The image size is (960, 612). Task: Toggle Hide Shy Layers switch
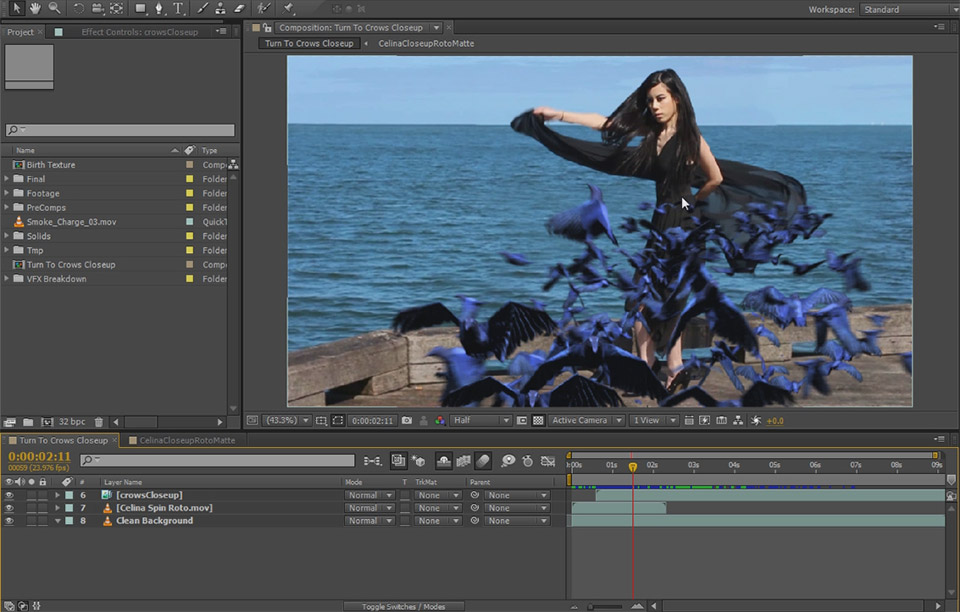click(444, 461)
